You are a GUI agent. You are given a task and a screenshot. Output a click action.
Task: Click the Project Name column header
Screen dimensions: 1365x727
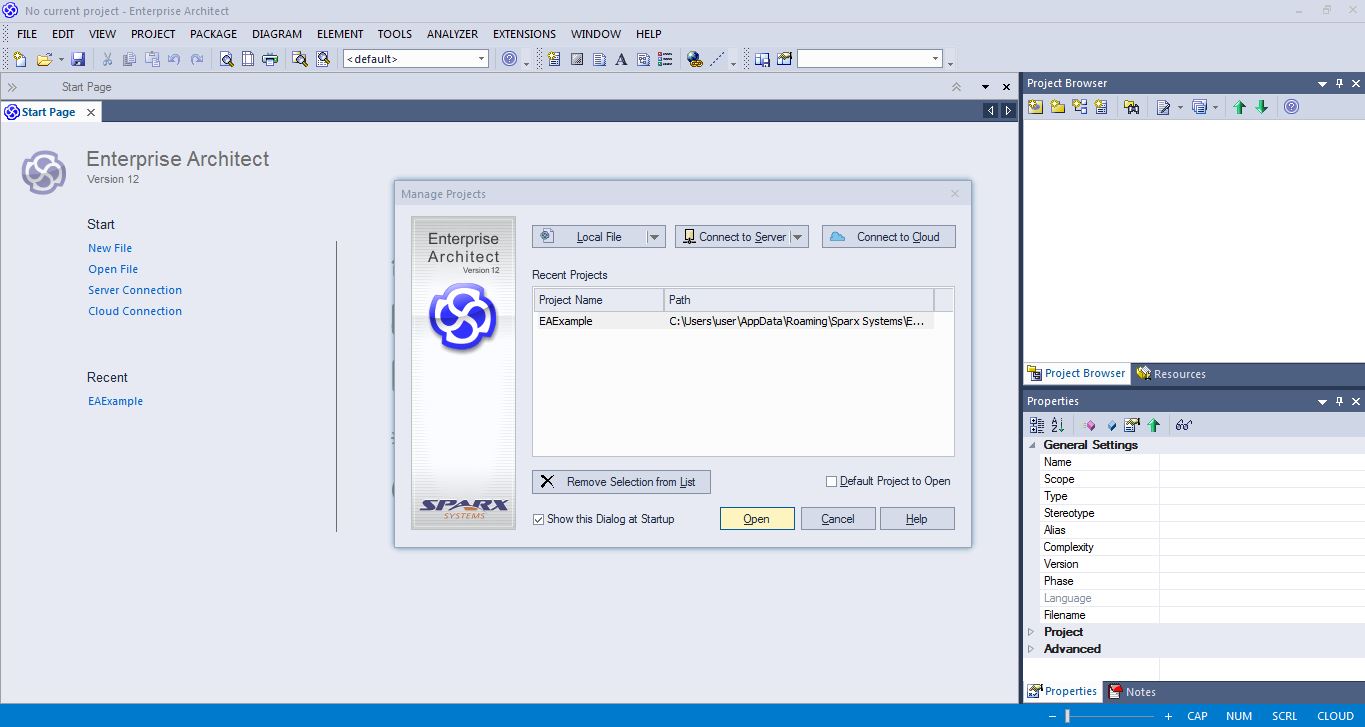click(x=599, y=300)
